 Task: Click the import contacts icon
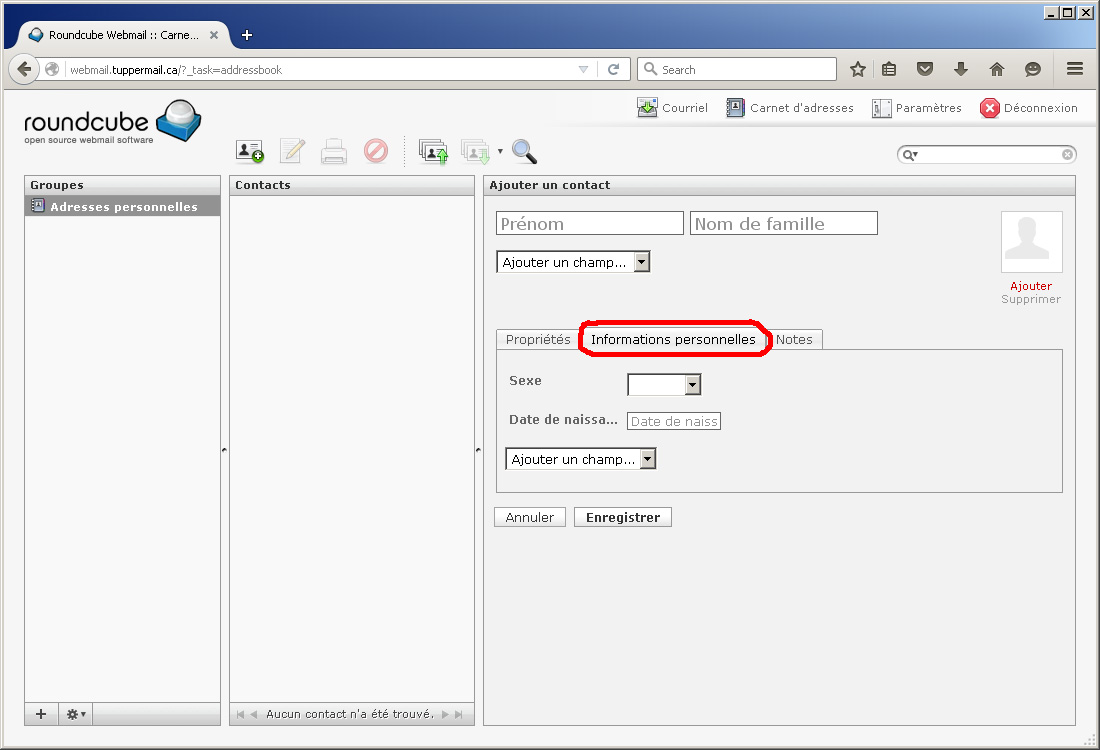click(x=433, y=151)
